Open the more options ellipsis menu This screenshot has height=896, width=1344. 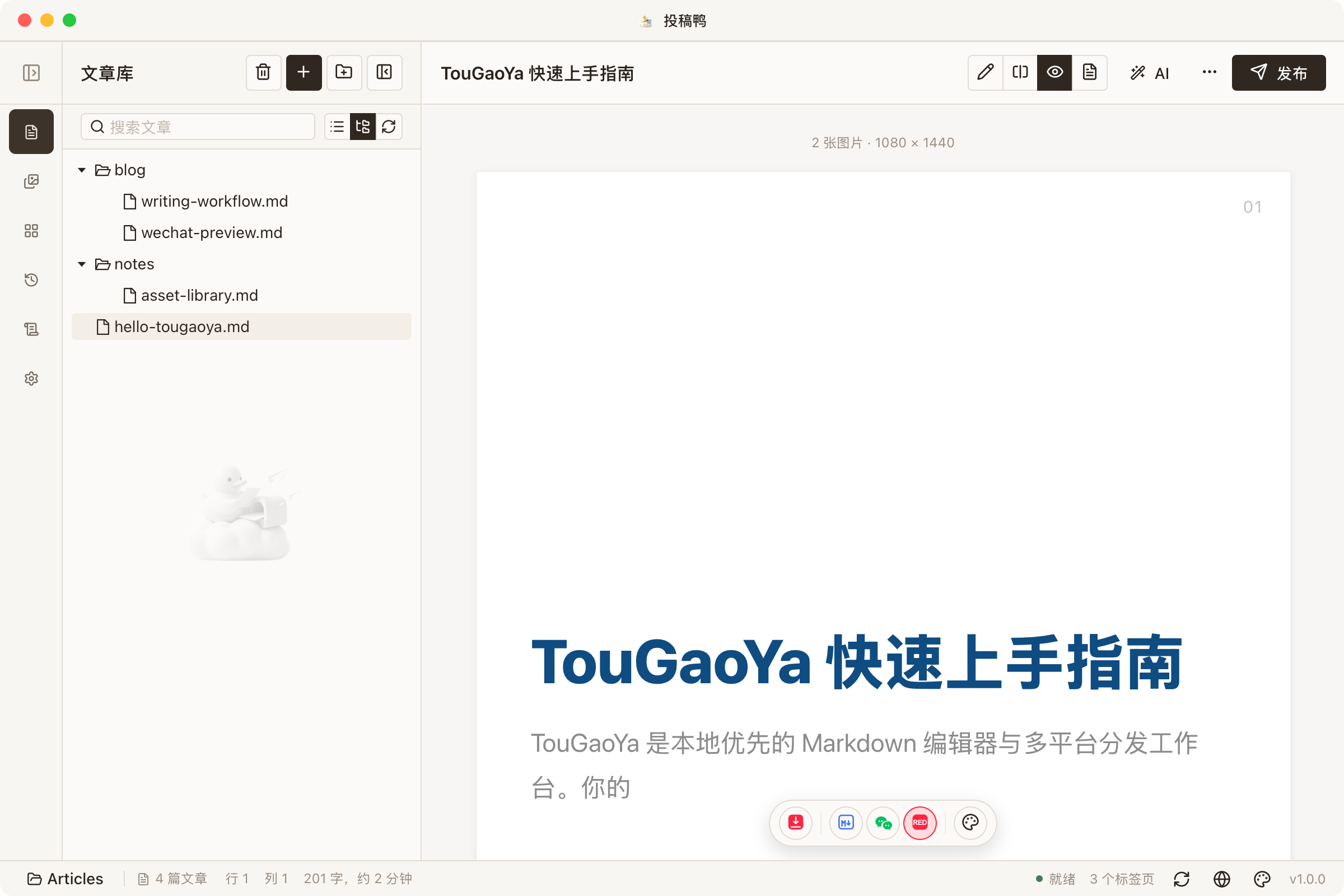pyautogui.click(x=1209, y=73)
